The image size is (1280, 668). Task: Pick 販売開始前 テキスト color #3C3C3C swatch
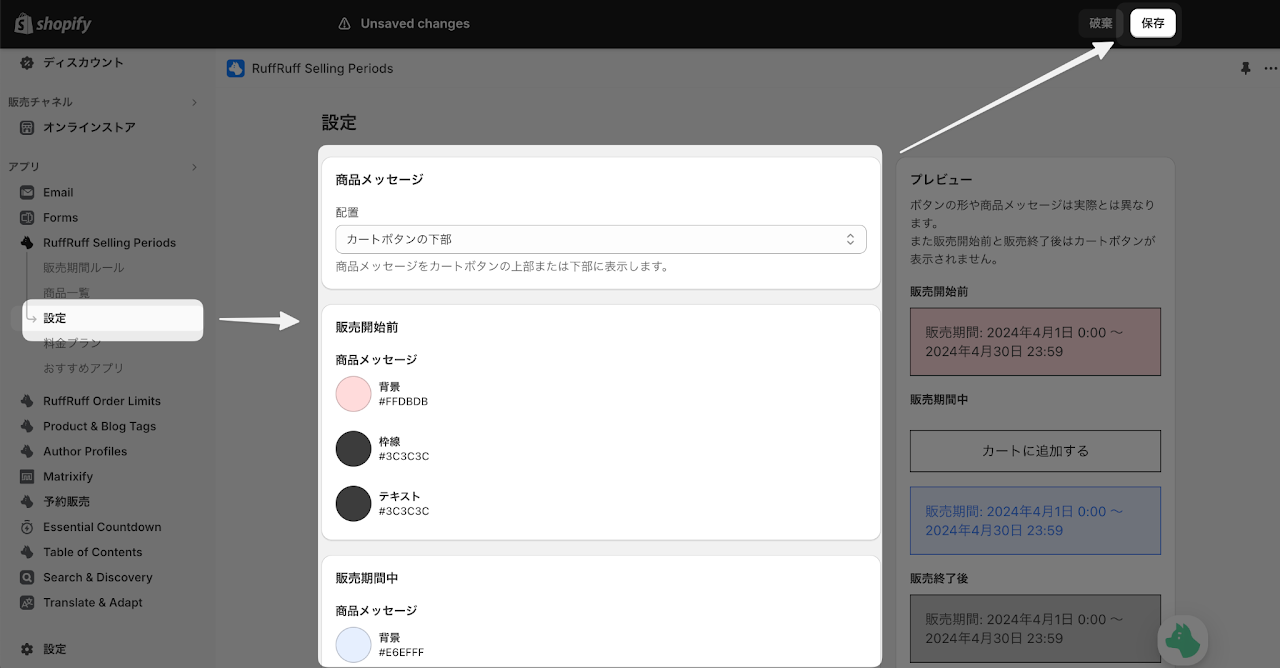pos(354,504)
